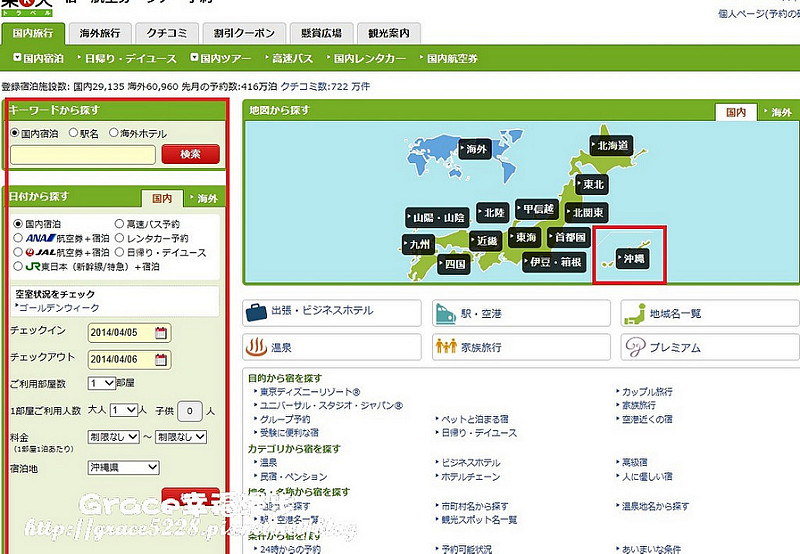Select 駅名 radio button
This screenshot has width=800, height=554.
click(x=73, y=133)
